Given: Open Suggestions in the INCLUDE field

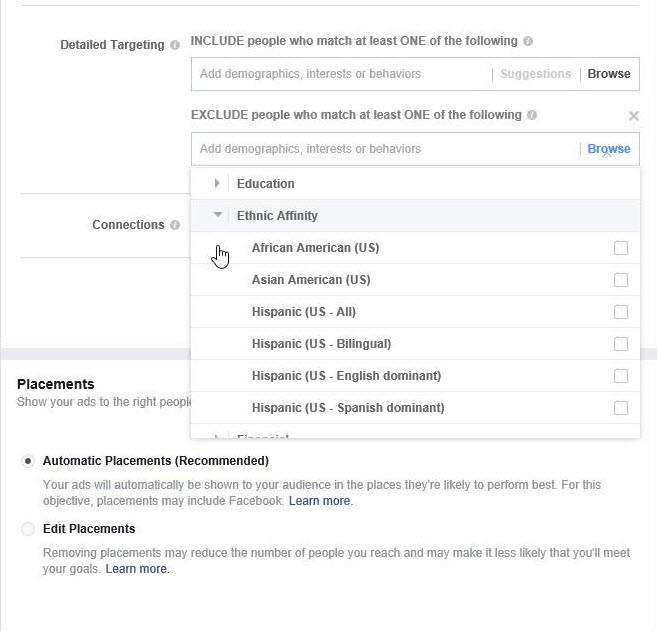Looking at the screenshot, I should coord(535,74).
